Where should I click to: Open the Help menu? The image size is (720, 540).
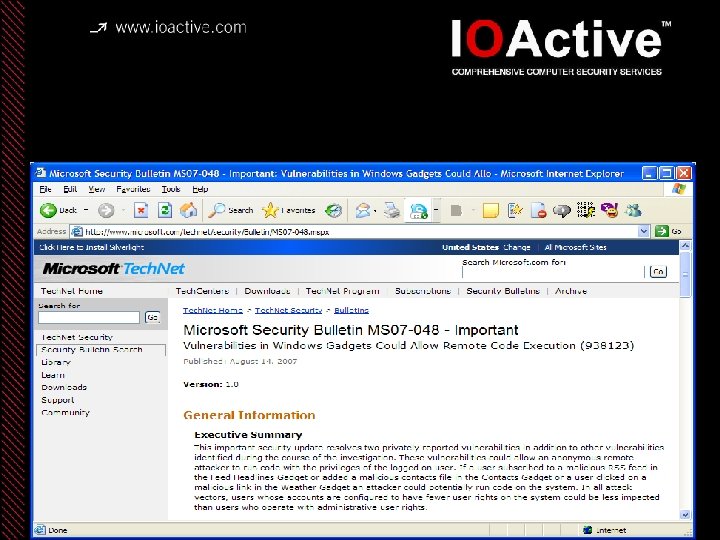[200, 189]
